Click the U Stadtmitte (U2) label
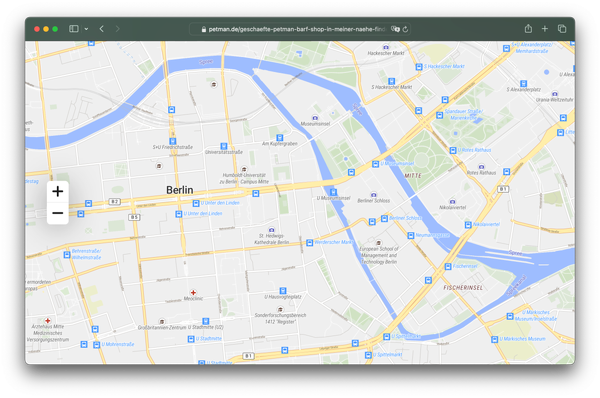 205,328
